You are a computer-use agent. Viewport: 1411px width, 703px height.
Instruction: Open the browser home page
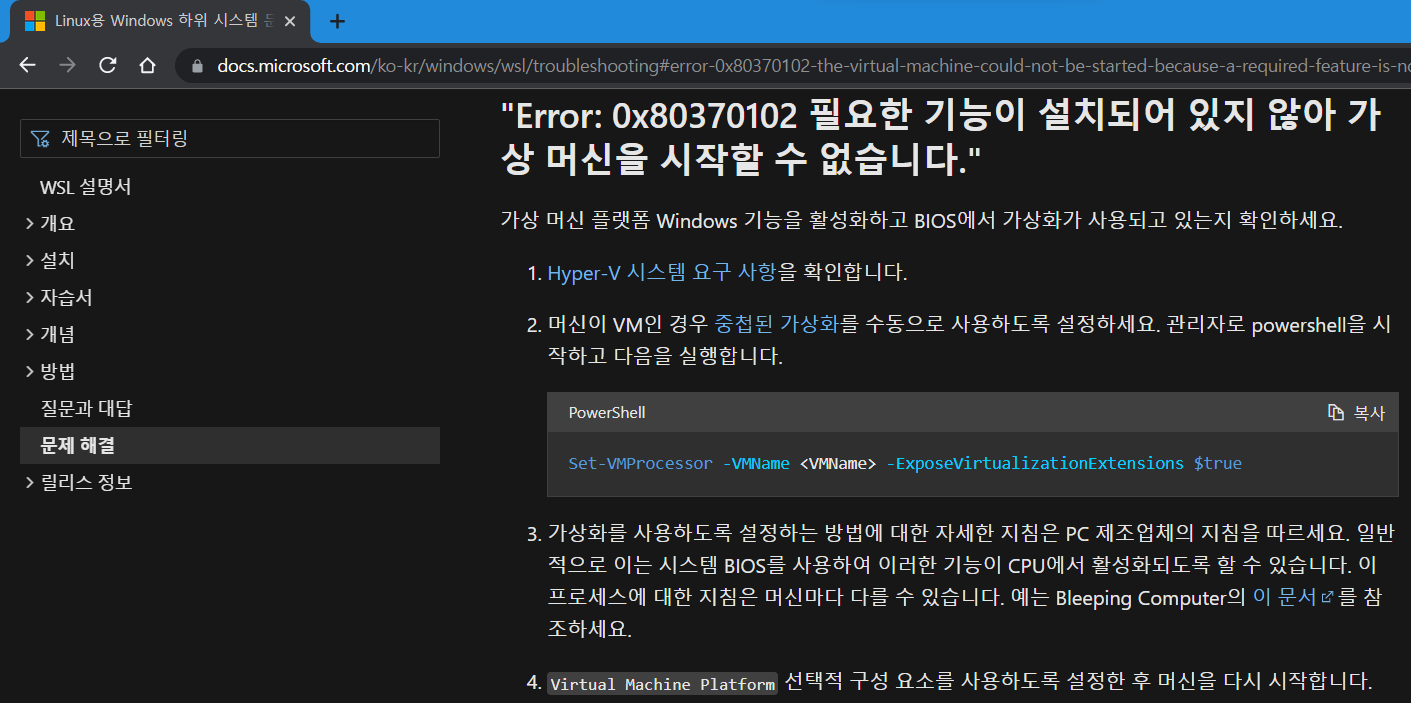coord(147,65)
